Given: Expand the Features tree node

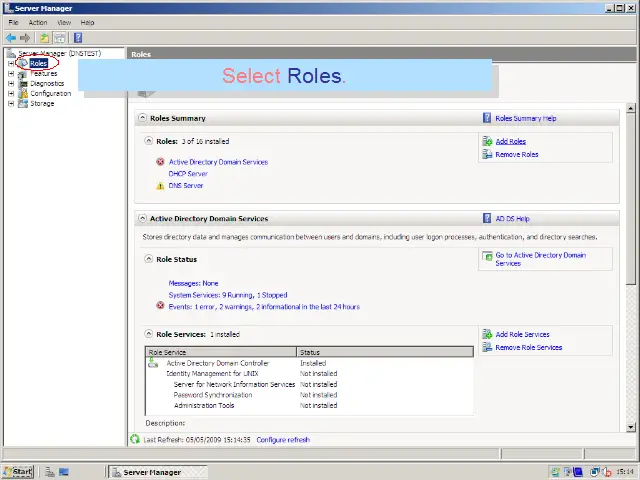Looking at the screenshot, I should (x=11, y=74).
